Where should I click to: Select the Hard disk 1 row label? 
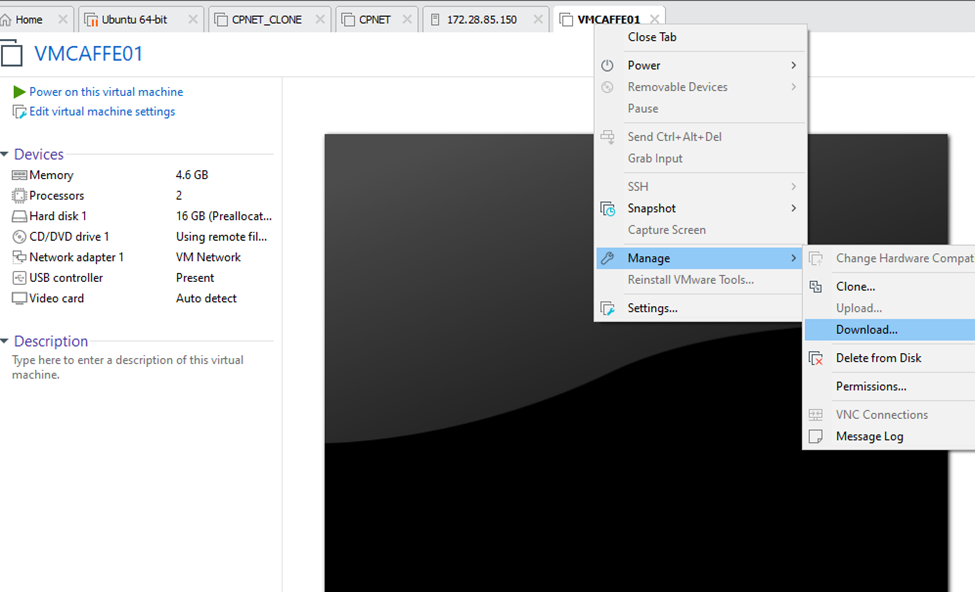click(x=58, y=216)
